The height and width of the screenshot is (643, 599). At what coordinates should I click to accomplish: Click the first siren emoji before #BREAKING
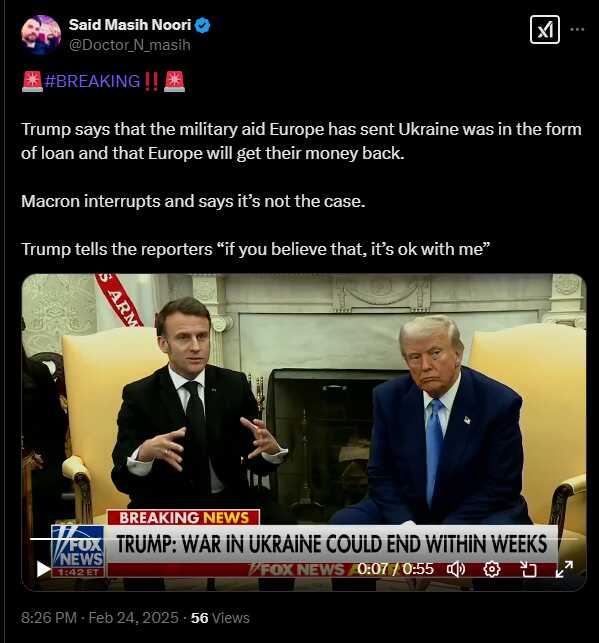[x=32, y=81]
